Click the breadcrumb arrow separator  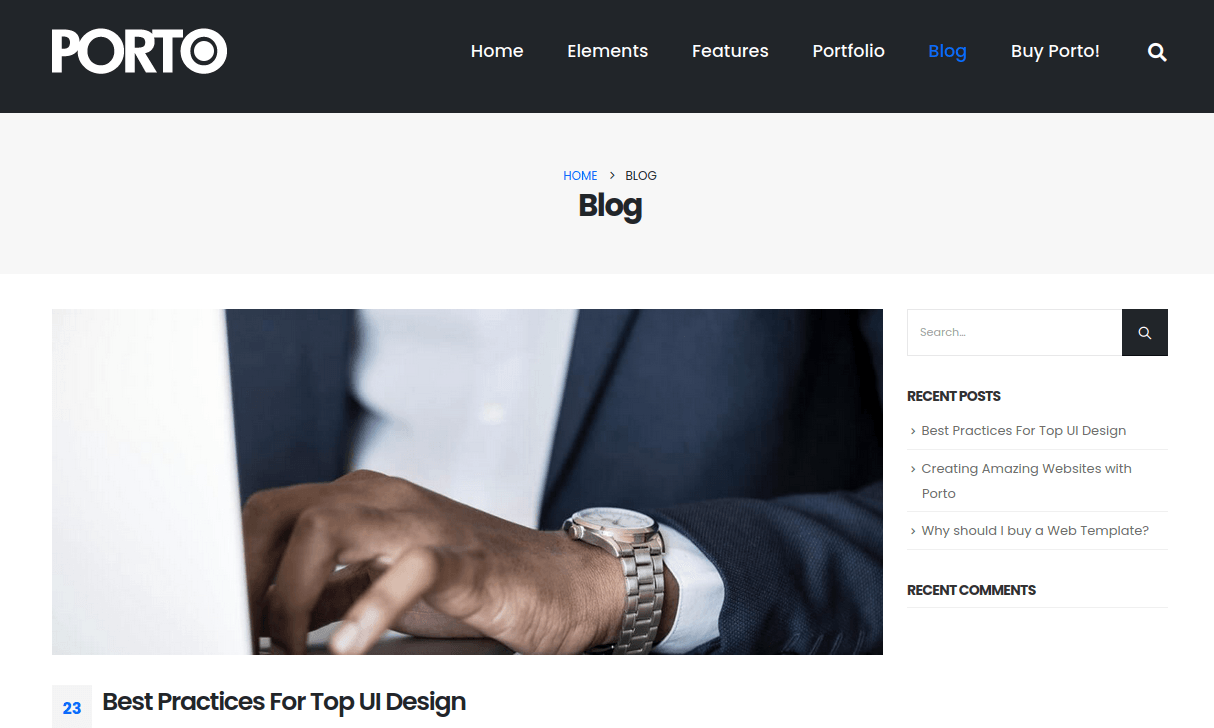[612, 175]
